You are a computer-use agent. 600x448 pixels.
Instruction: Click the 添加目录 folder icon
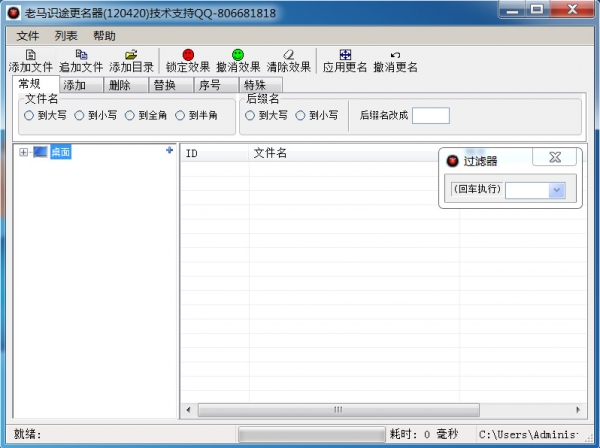(131, 55)
